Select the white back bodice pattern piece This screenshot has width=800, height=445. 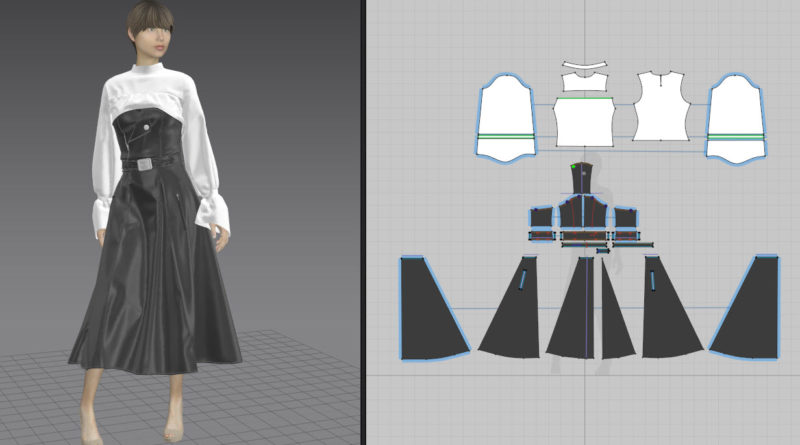pyautogui.click(x=661, y=107)
